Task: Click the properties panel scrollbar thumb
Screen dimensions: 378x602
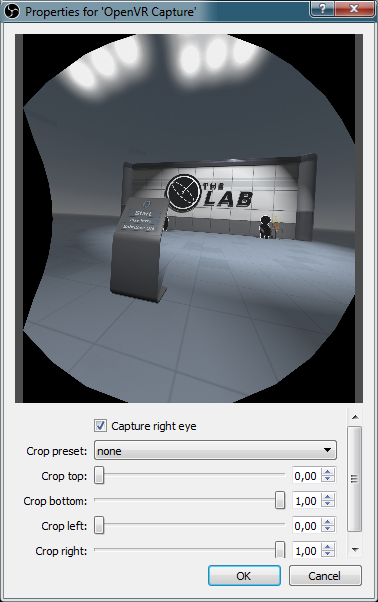Action: point(355,479)
